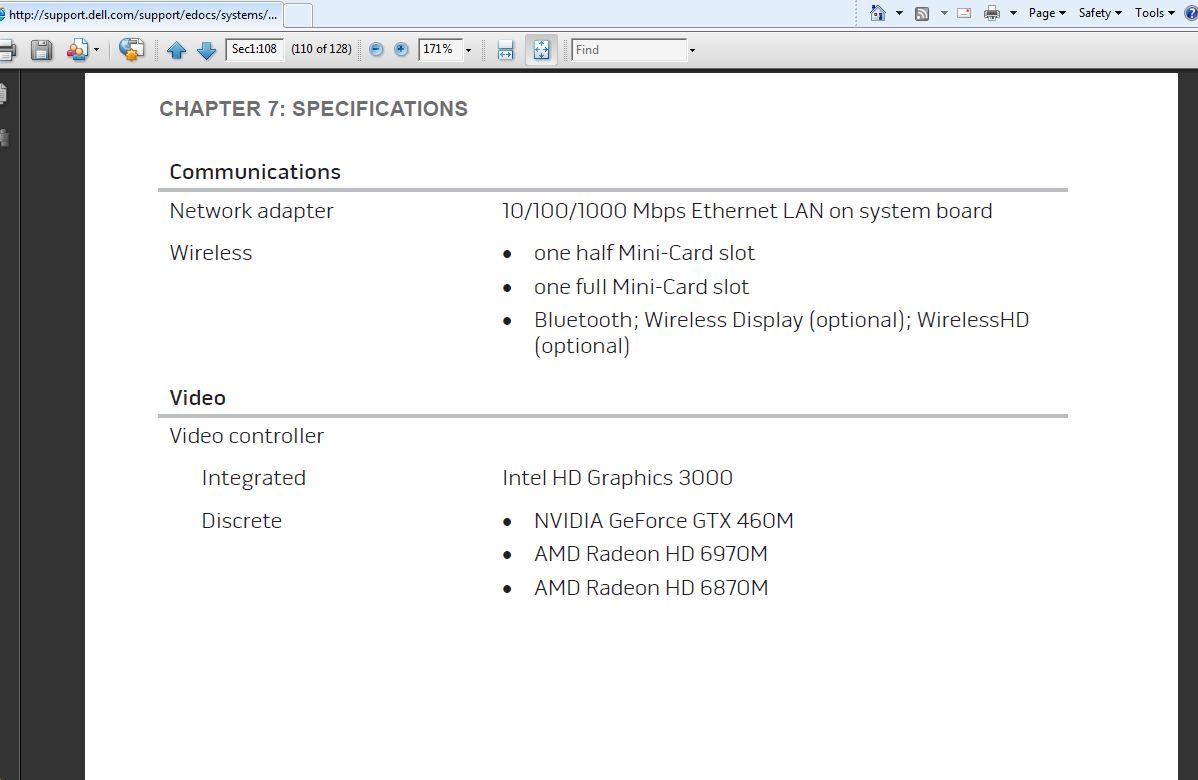Viewport: 1198px width, 780px height.
Task: Zoom out with the minus button
Action: coord(376,50)
